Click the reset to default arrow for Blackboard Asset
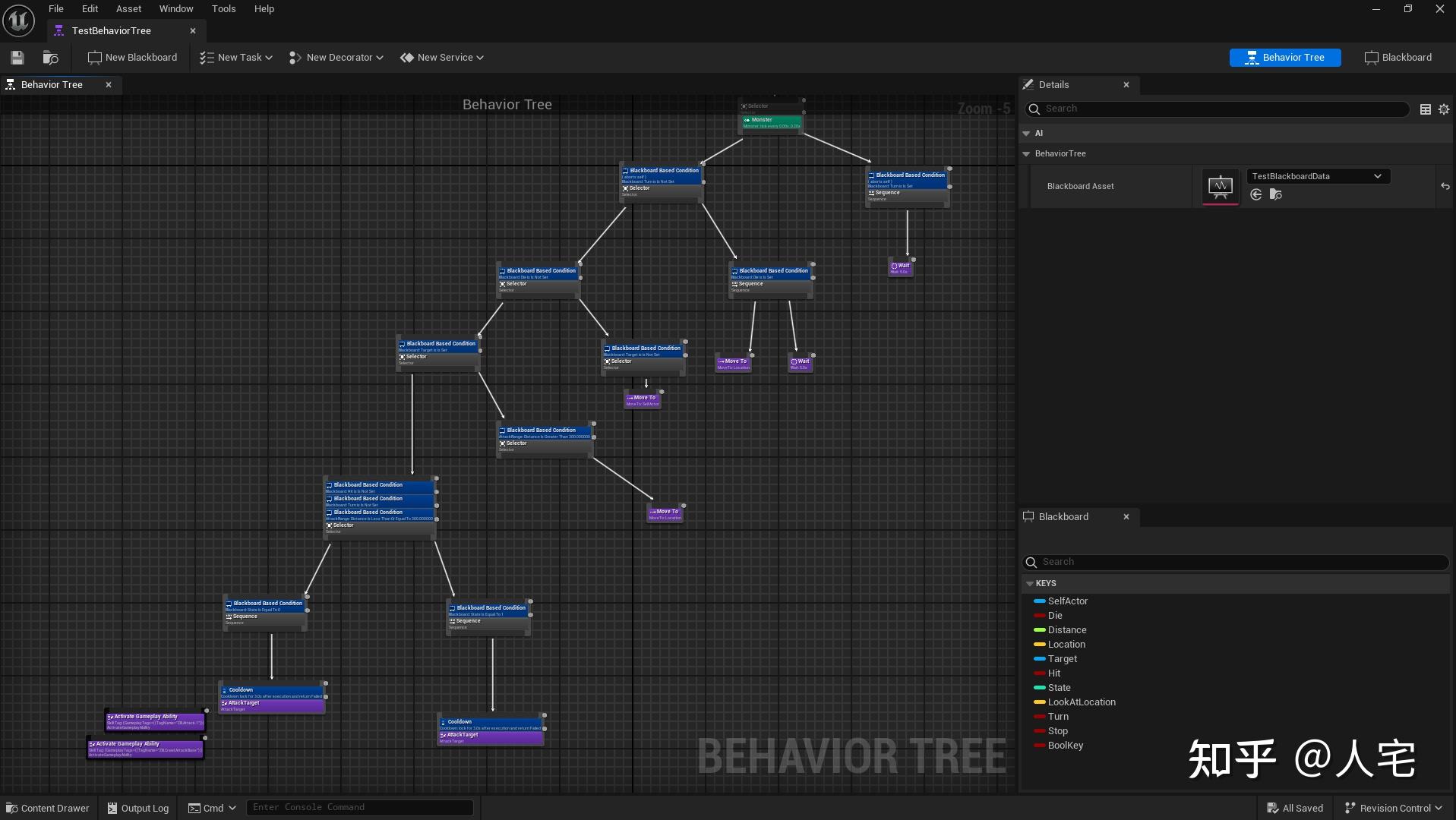 (1445, 186)
